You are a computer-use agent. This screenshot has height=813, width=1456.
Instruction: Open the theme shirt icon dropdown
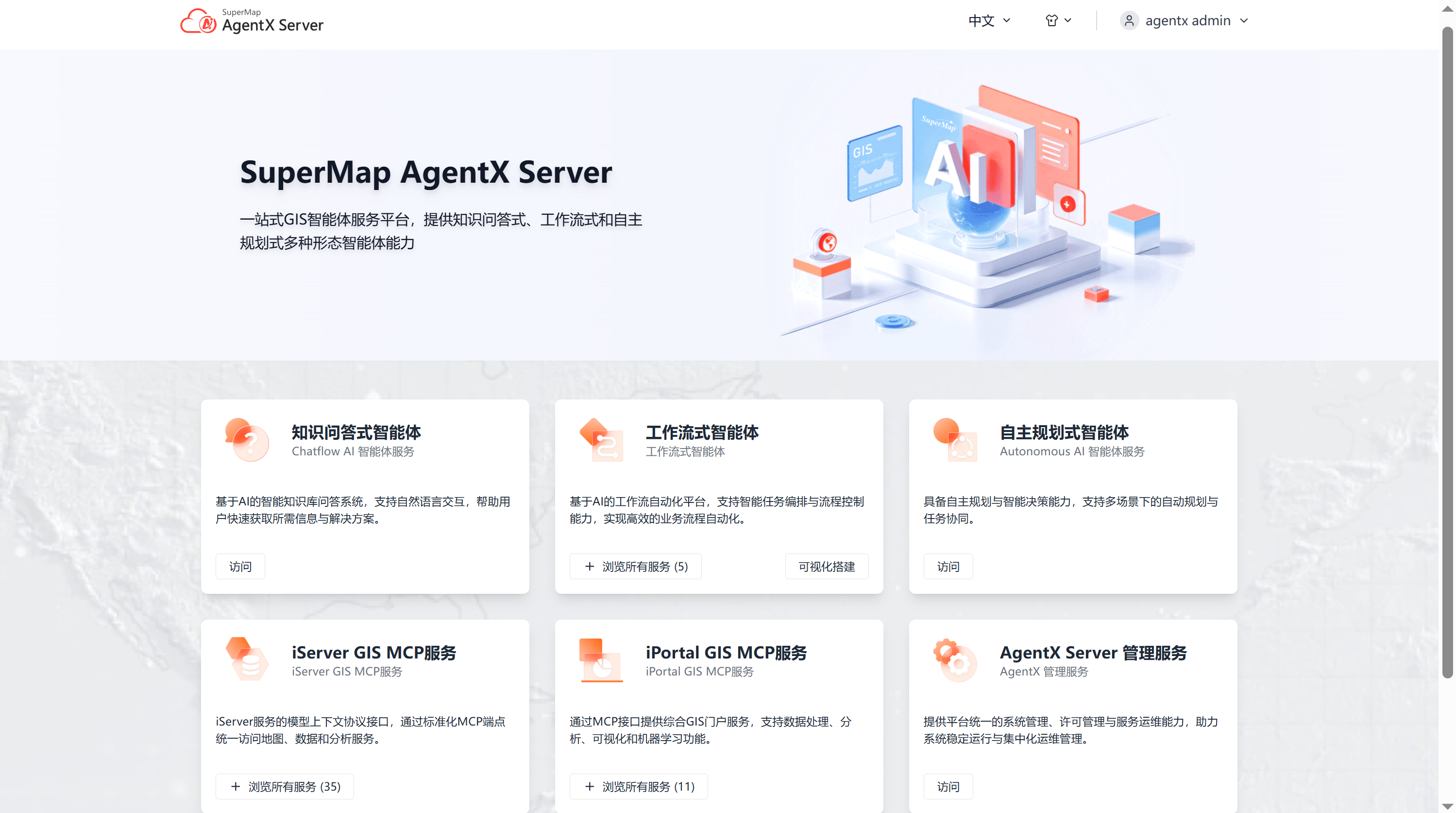pyautogui.click(x=1058, y=20)
